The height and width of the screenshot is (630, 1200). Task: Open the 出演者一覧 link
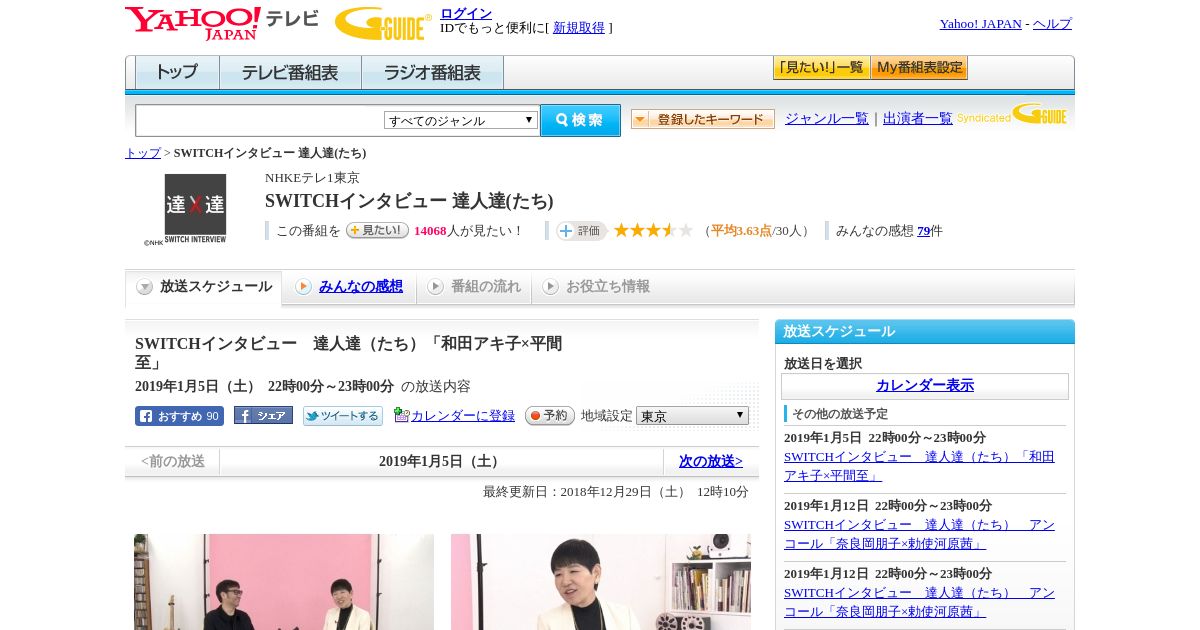[x=917, y=118]
